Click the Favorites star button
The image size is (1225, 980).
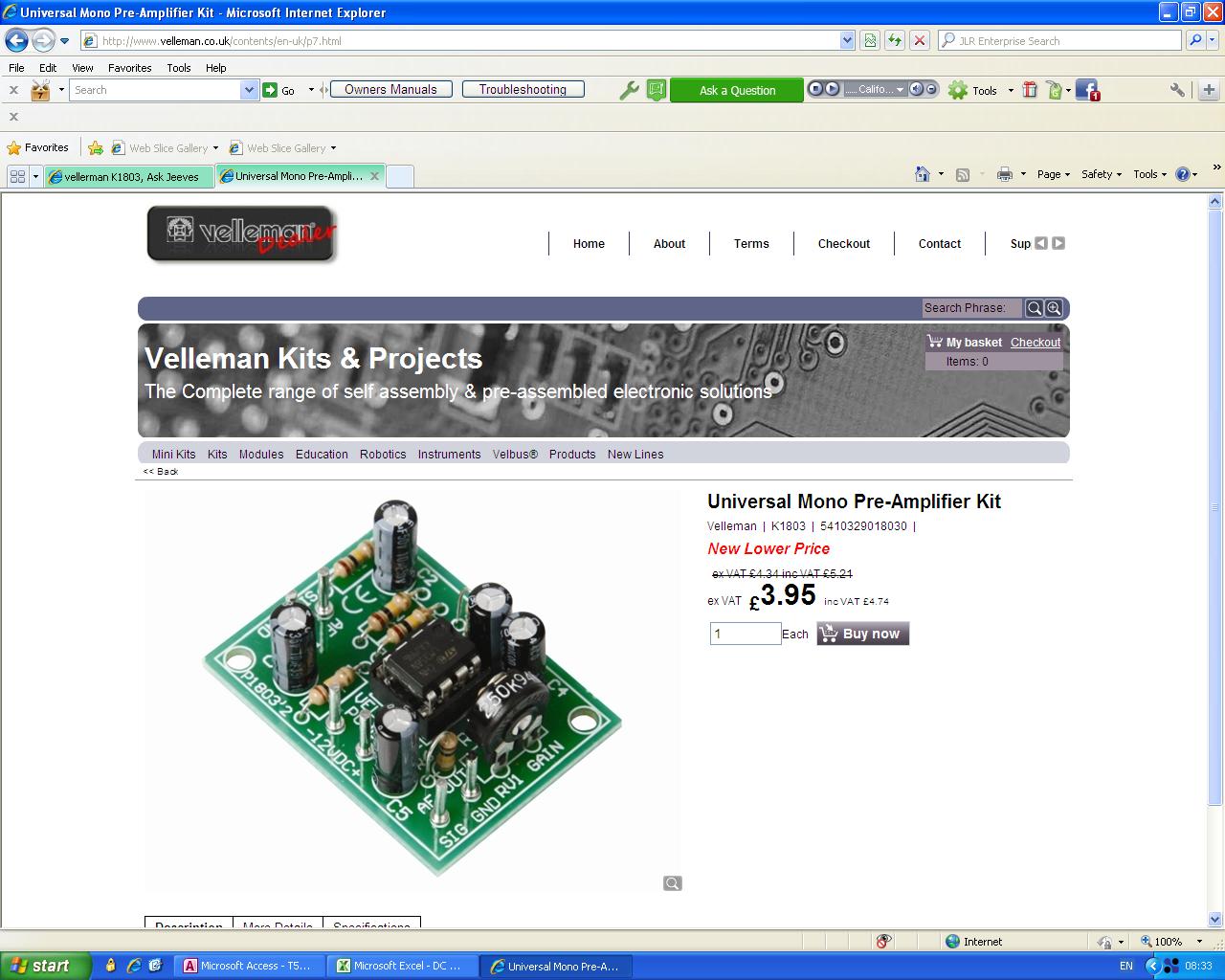tap(37, 147)
